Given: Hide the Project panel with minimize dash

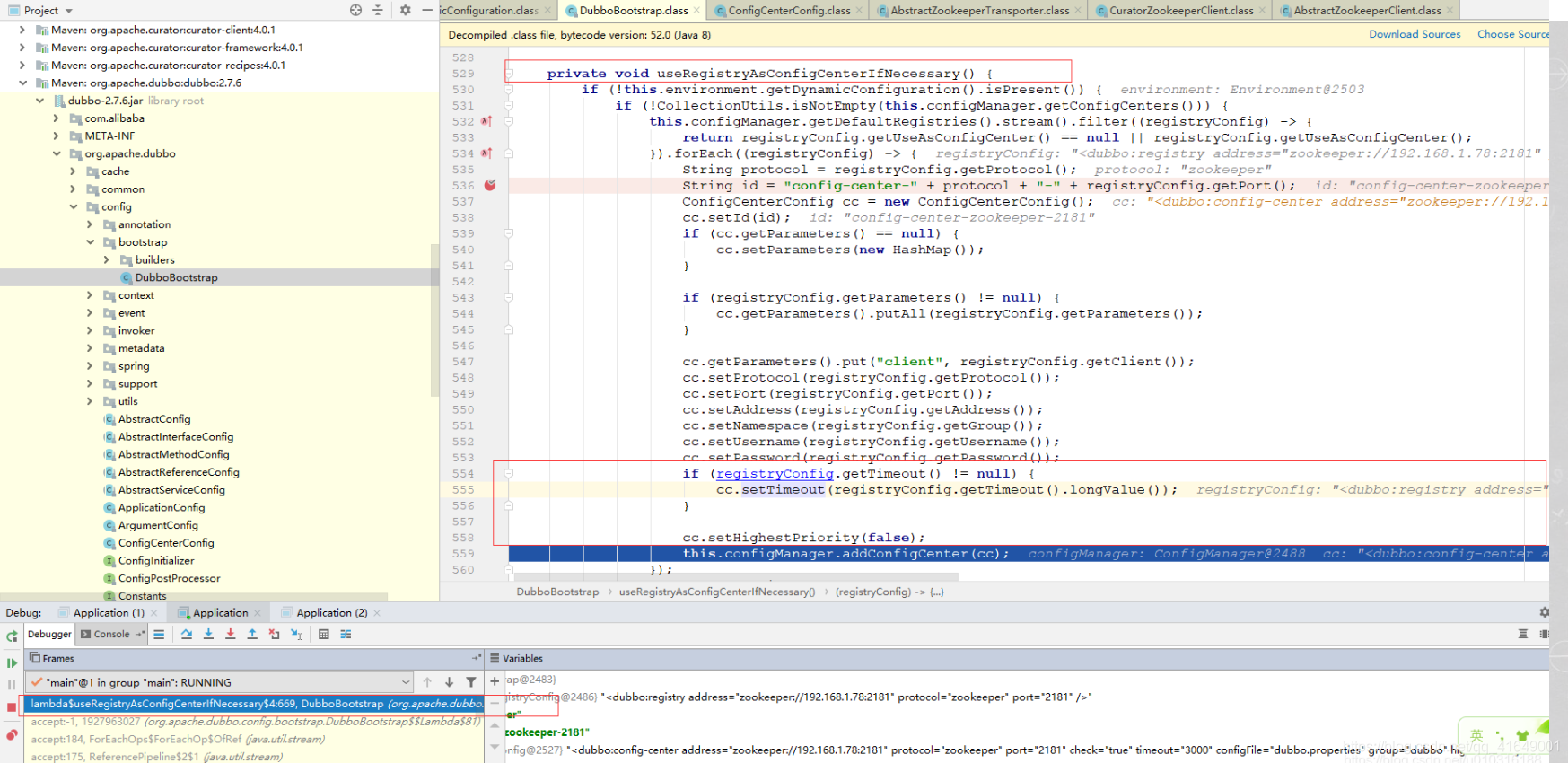Looking at the screenshot, I should pos(427,10).
